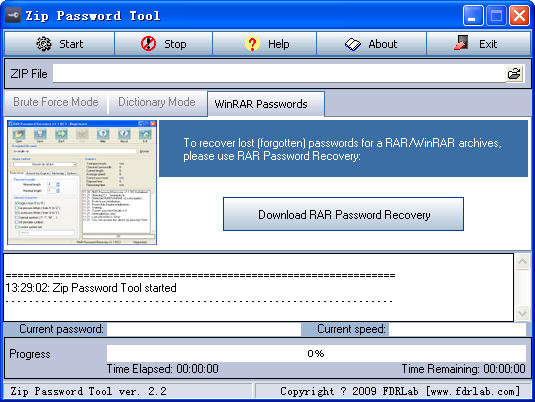Click the FDRLab copyright status text
The image size is (535, 402).
400,391
